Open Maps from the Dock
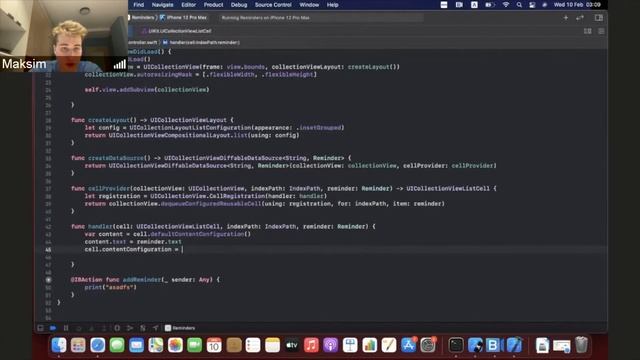The width and height of the screenshot is (640, 360). [x=156, y=345]
